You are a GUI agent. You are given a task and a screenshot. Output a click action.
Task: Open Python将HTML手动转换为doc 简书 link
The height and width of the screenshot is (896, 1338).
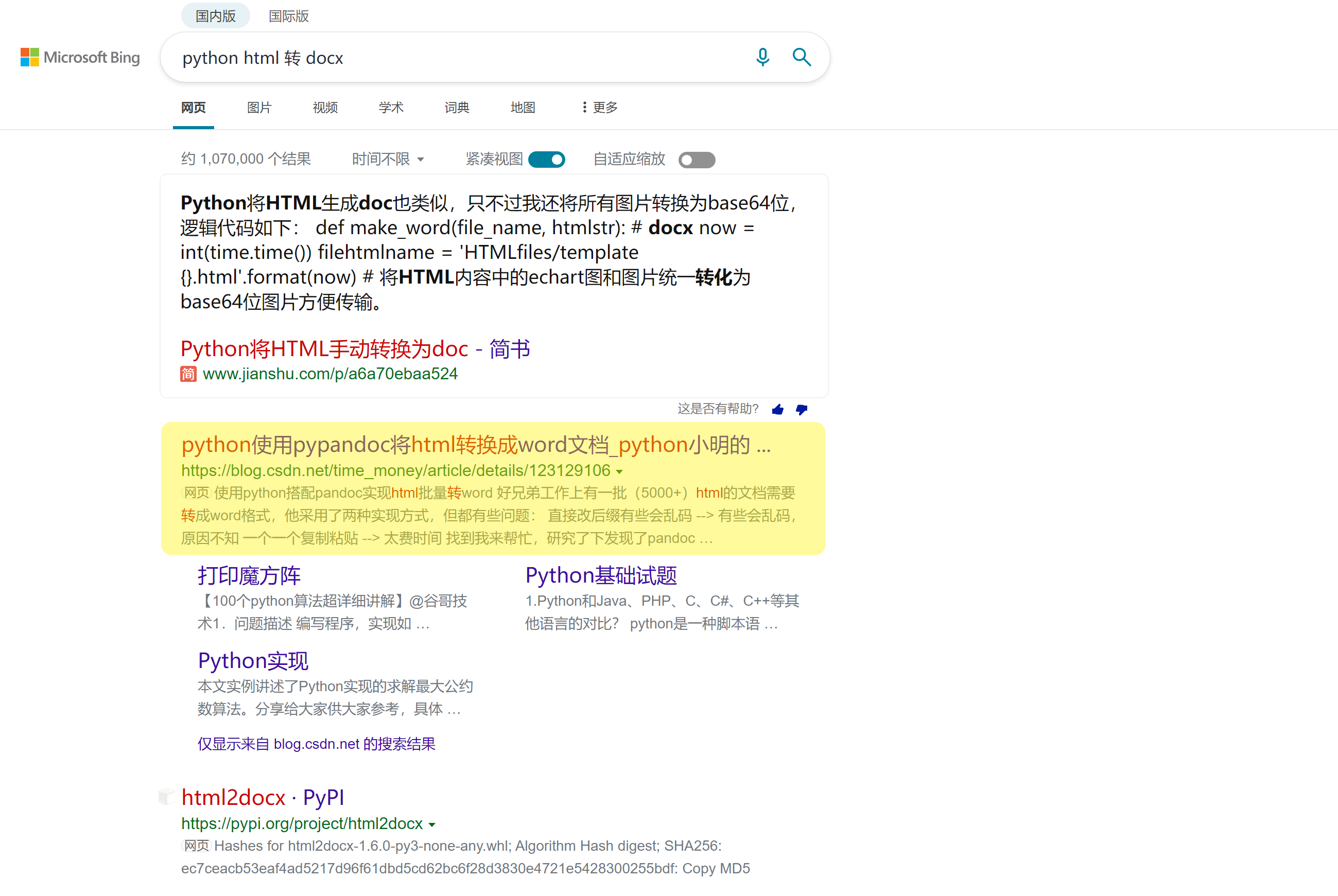[x=355, y=348]
